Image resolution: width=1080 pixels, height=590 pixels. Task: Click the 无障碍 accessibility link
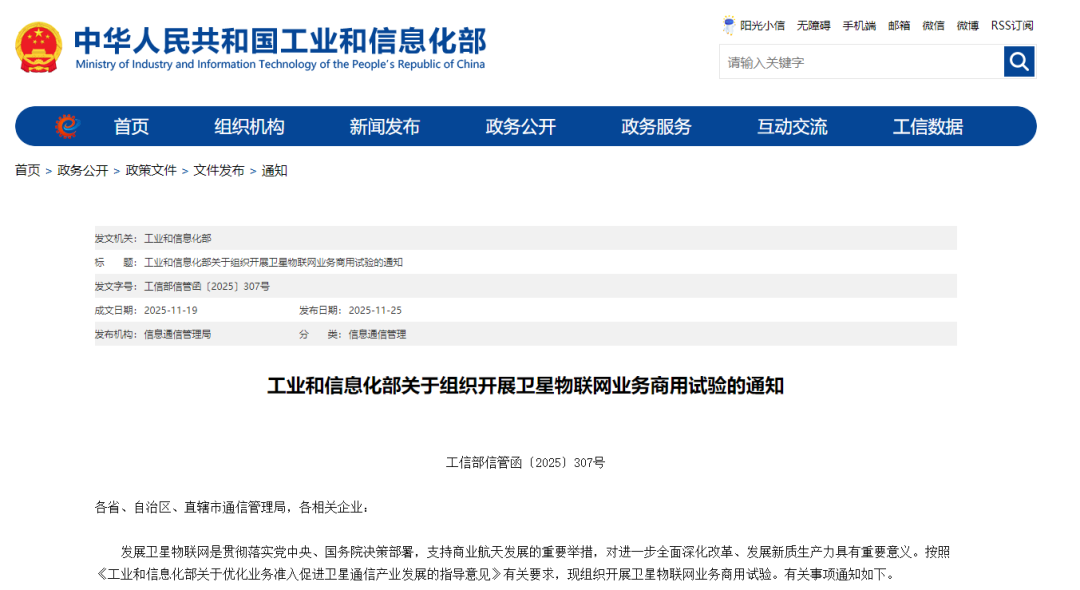(813, 26)
